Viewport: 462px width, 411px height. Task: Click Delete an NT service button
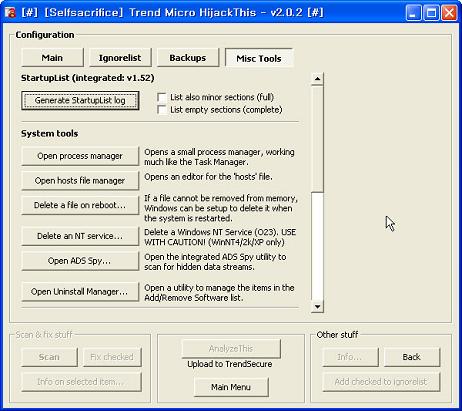[80, 236]
